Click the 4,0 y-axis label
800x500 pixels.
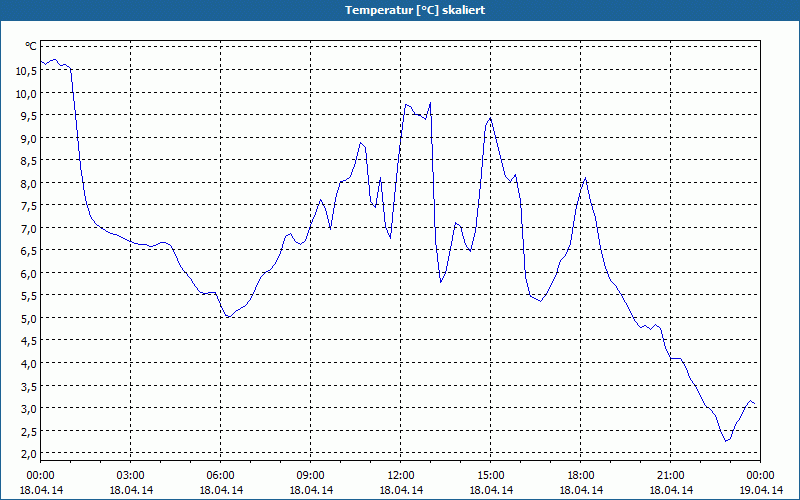(29, 363)
